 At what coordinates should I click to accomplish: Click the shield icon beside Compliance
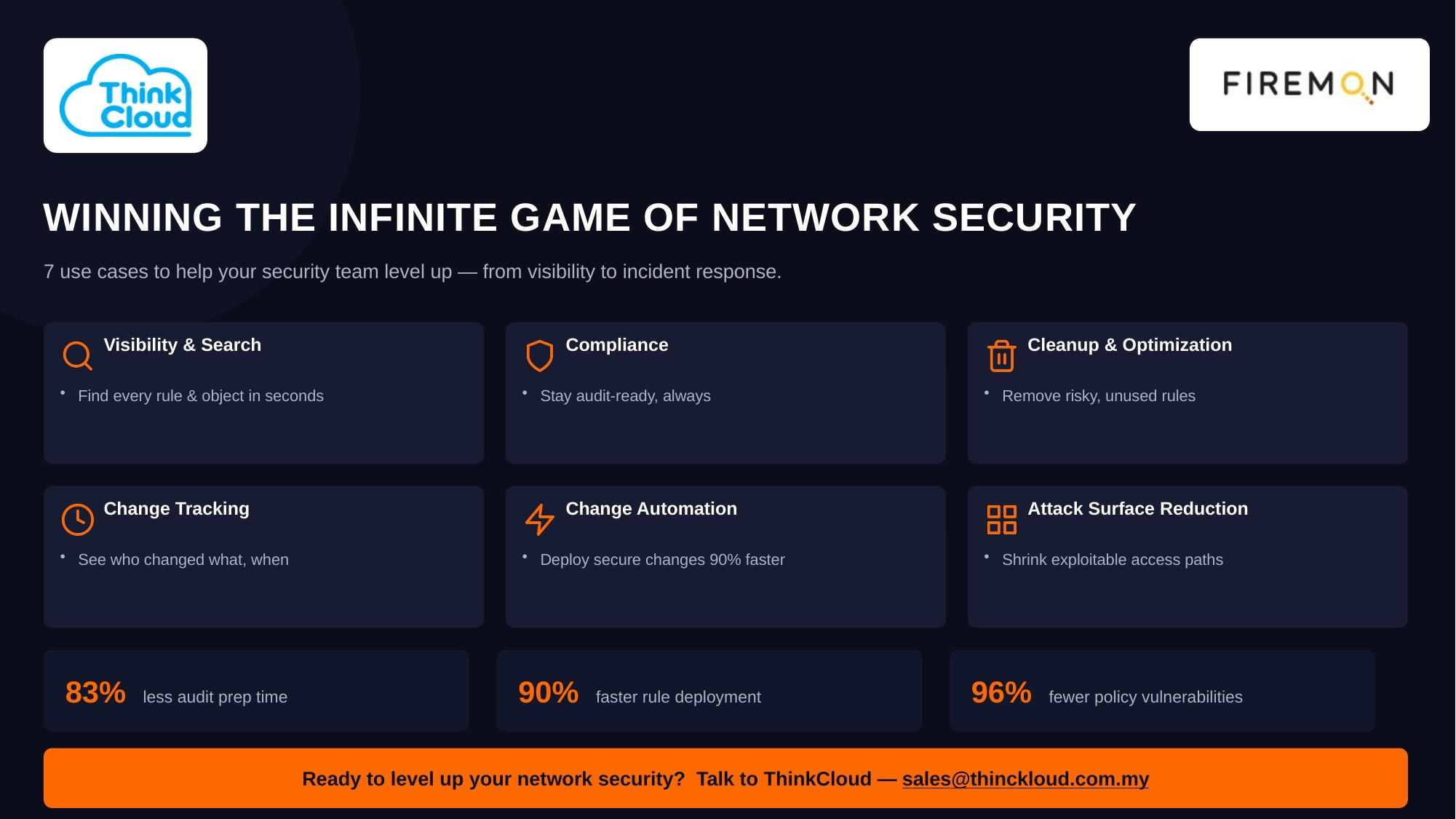coord(539,355)
